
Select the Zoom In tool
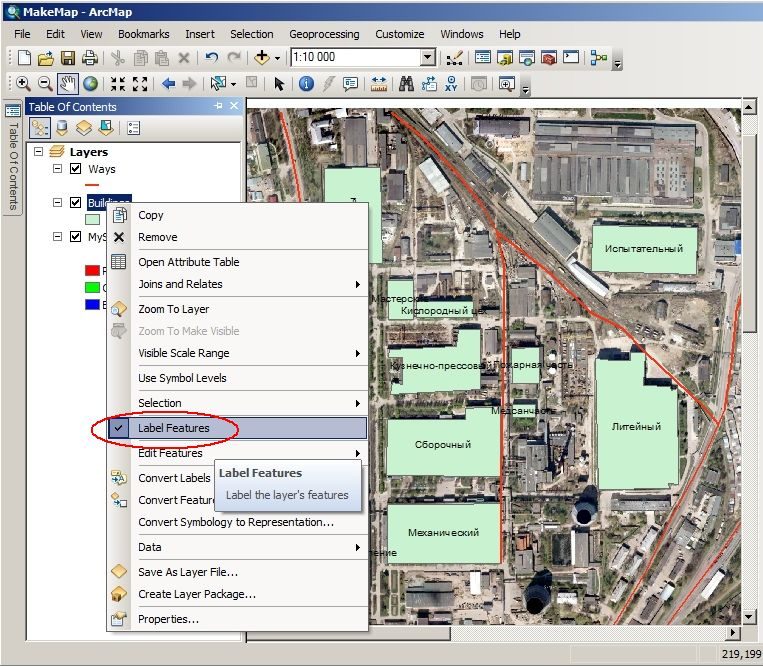coord(23,84)
